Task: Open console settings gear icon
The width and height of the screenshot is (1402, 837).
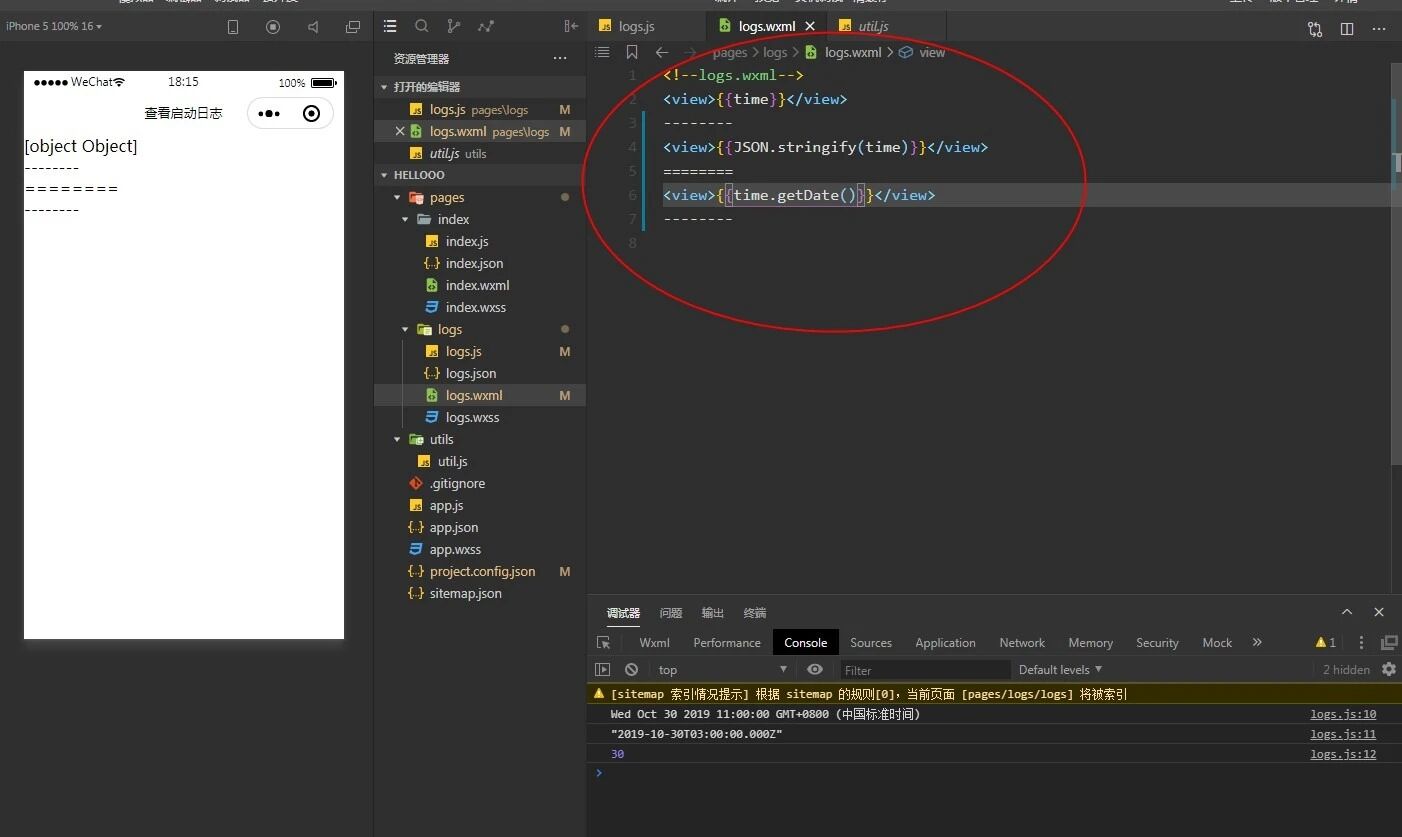Action: point(1389,669)
